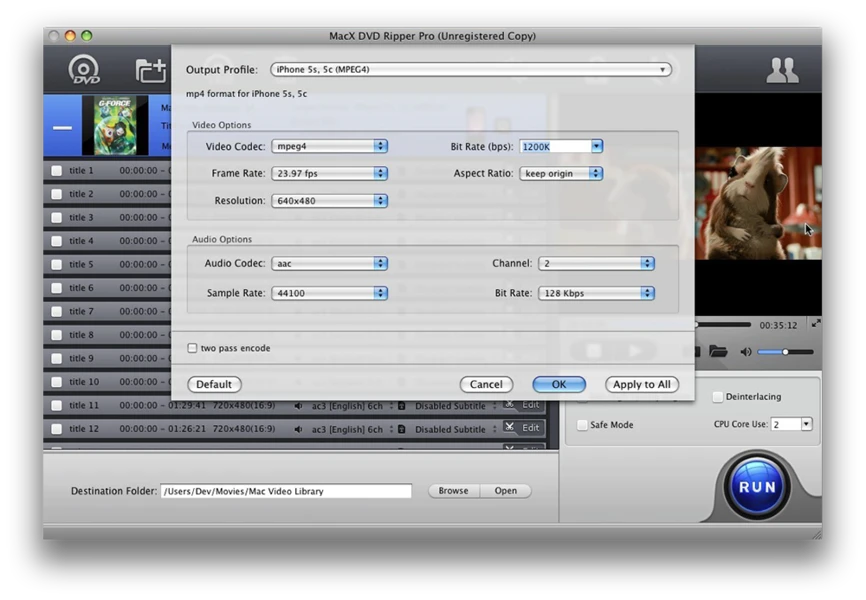Open the CPU Core Use dropdown
Viewport: 866px width, 600px height.
coord(806,424)
